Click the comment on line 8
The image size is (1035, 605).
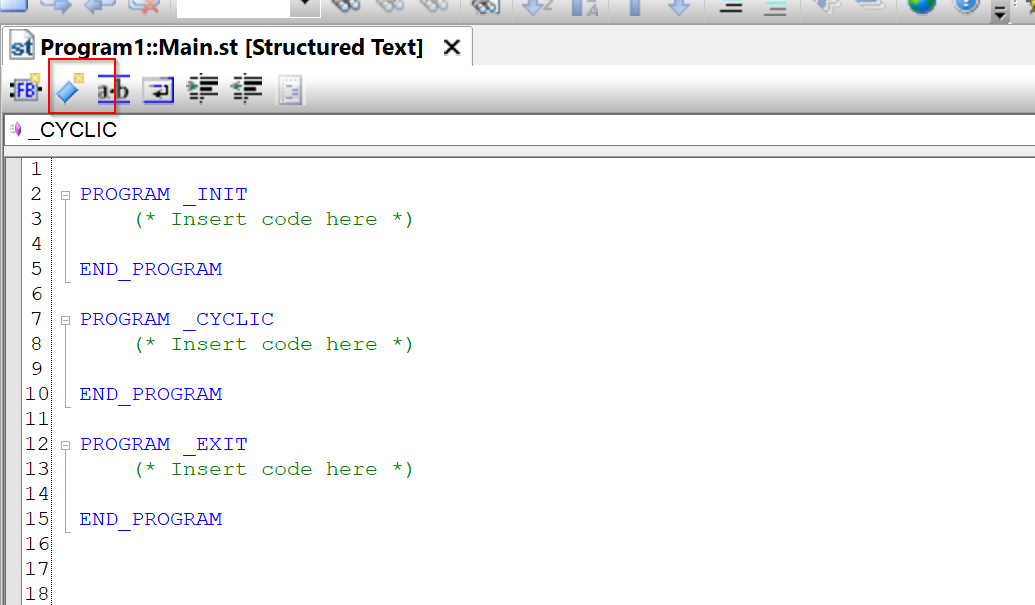coord(274,344)
